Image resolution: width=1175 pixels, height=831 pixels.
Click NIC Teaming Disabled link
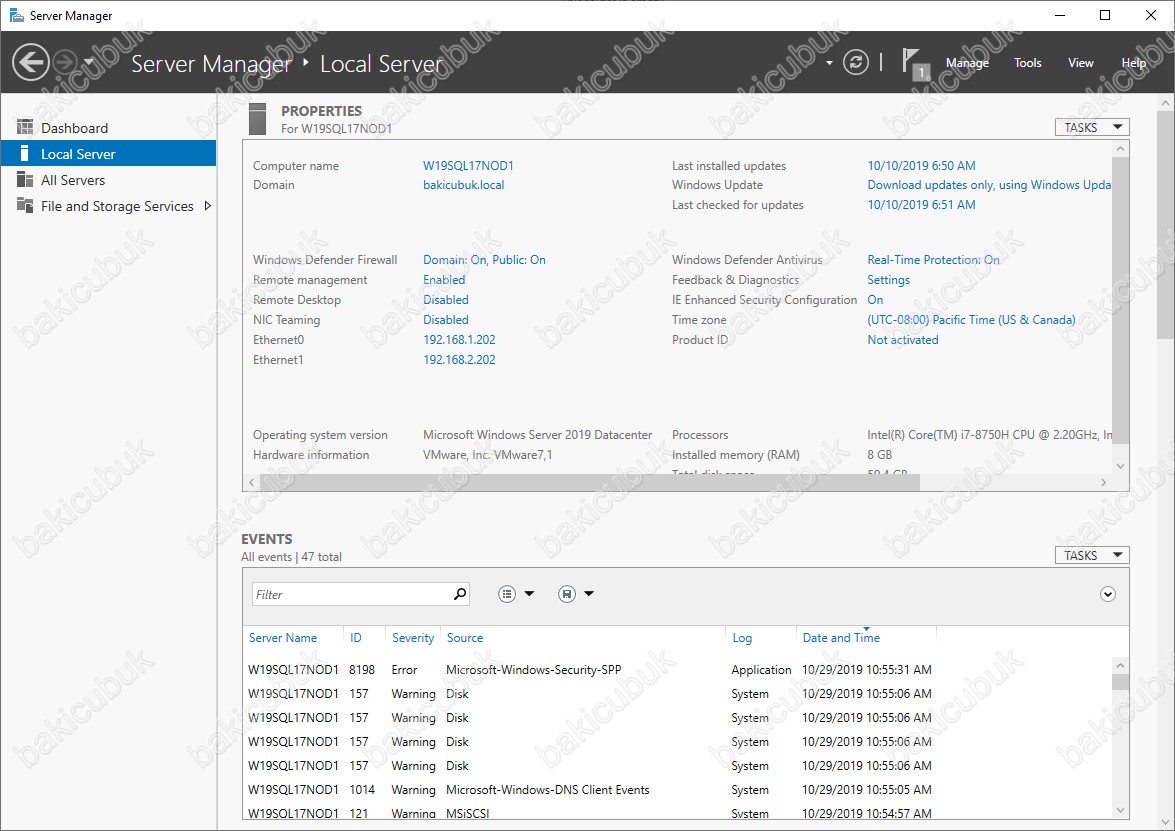pos(445,319)
